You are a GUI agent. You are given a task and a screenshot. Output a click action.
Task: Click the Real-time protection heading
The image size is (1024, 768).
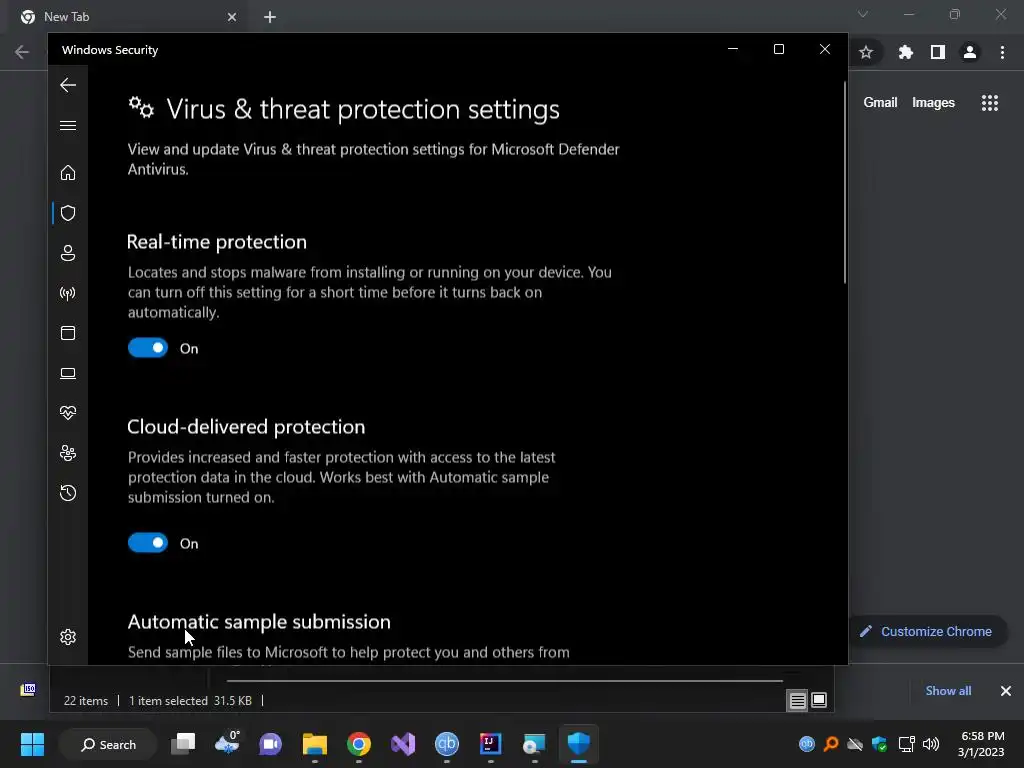(x=217, y=242)
